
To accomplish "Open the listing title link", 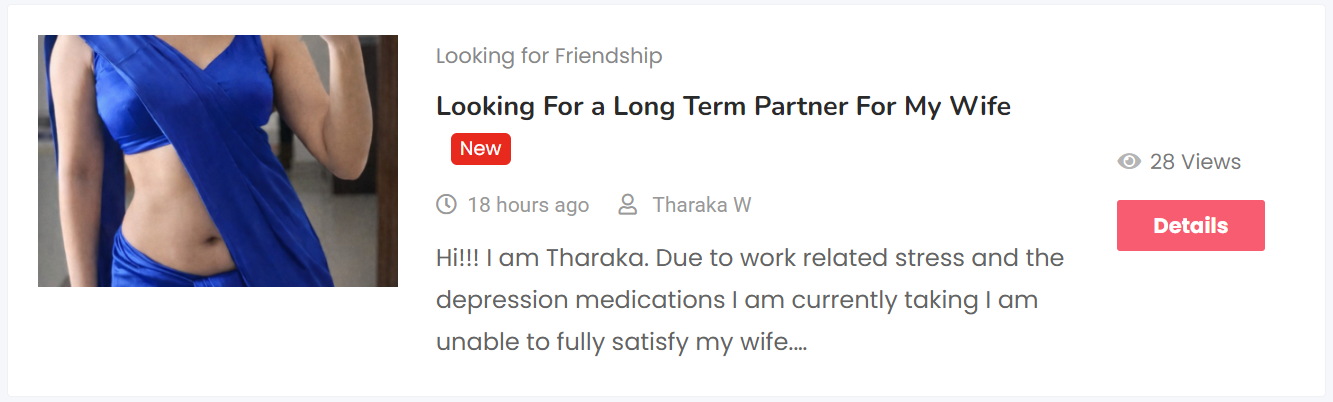I will pyautogui.click(x=723, y=106).
